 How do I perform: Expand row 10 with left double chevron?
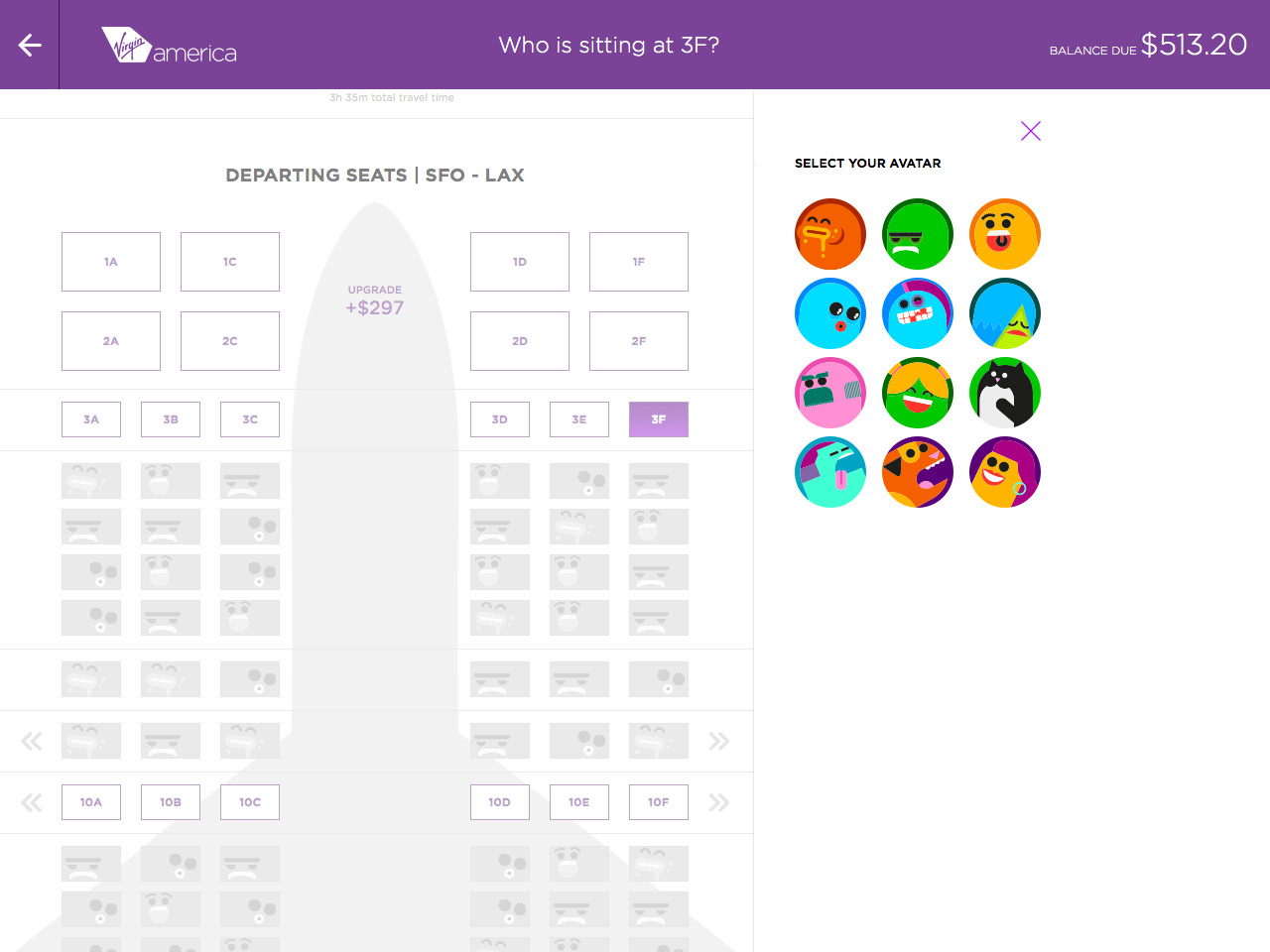click(32, 802)
